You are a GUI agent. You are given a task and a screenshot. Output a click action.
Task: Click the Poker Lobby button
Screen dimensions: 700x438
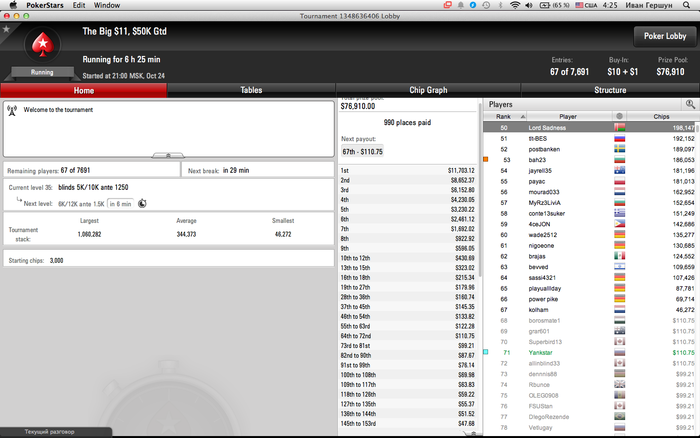(x=665, y=36)
